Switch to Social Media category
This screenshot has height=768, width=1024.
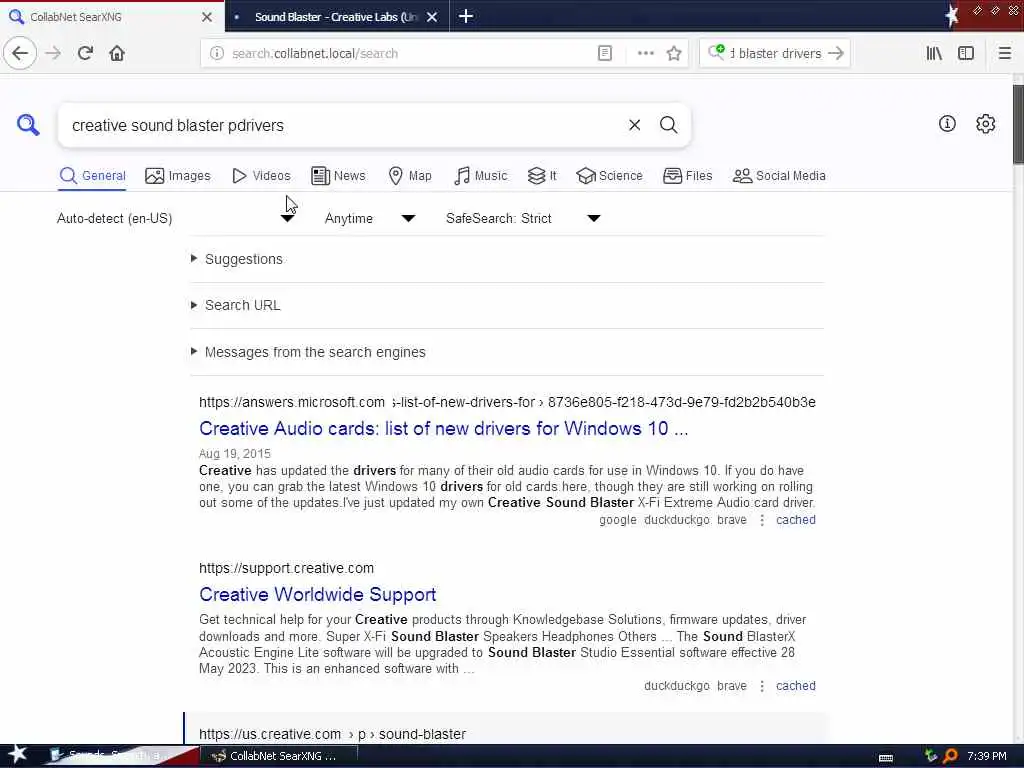[x=779, y=176]
